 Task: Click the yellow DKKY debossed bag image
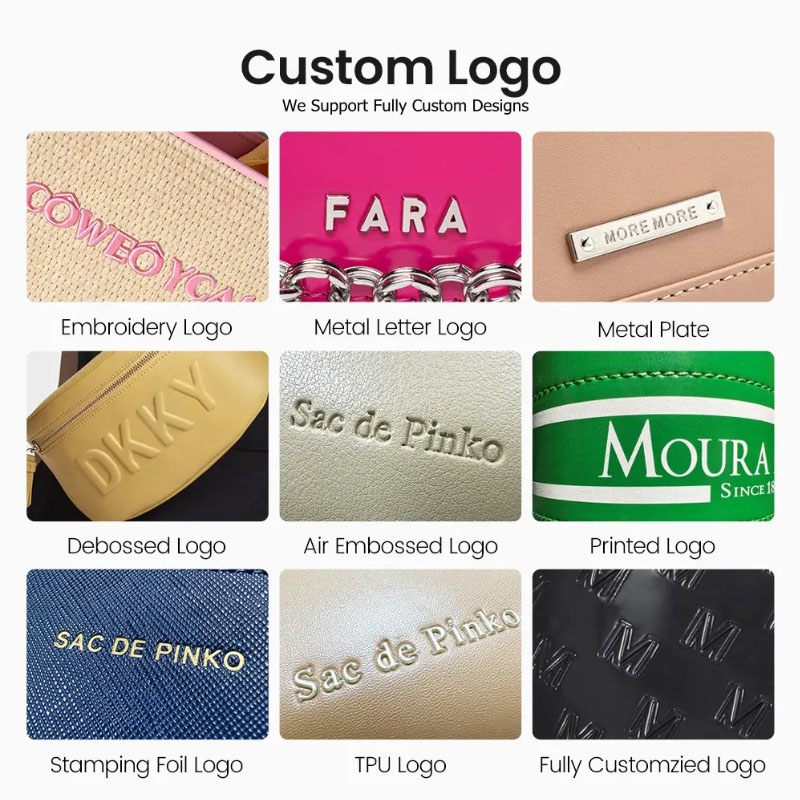tap(147, 436)
